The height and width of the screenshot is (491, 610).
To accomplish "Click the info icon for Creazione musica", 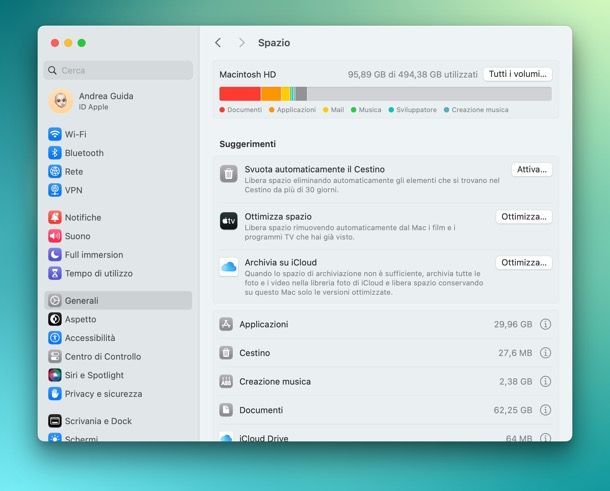I will click(545, 381).
